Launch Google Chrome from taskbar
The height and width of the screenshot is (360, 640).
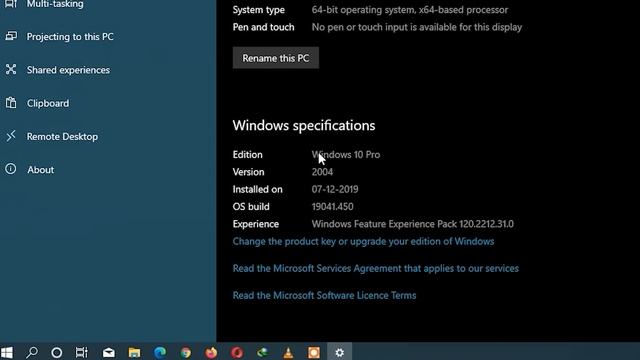click(186, 353)
